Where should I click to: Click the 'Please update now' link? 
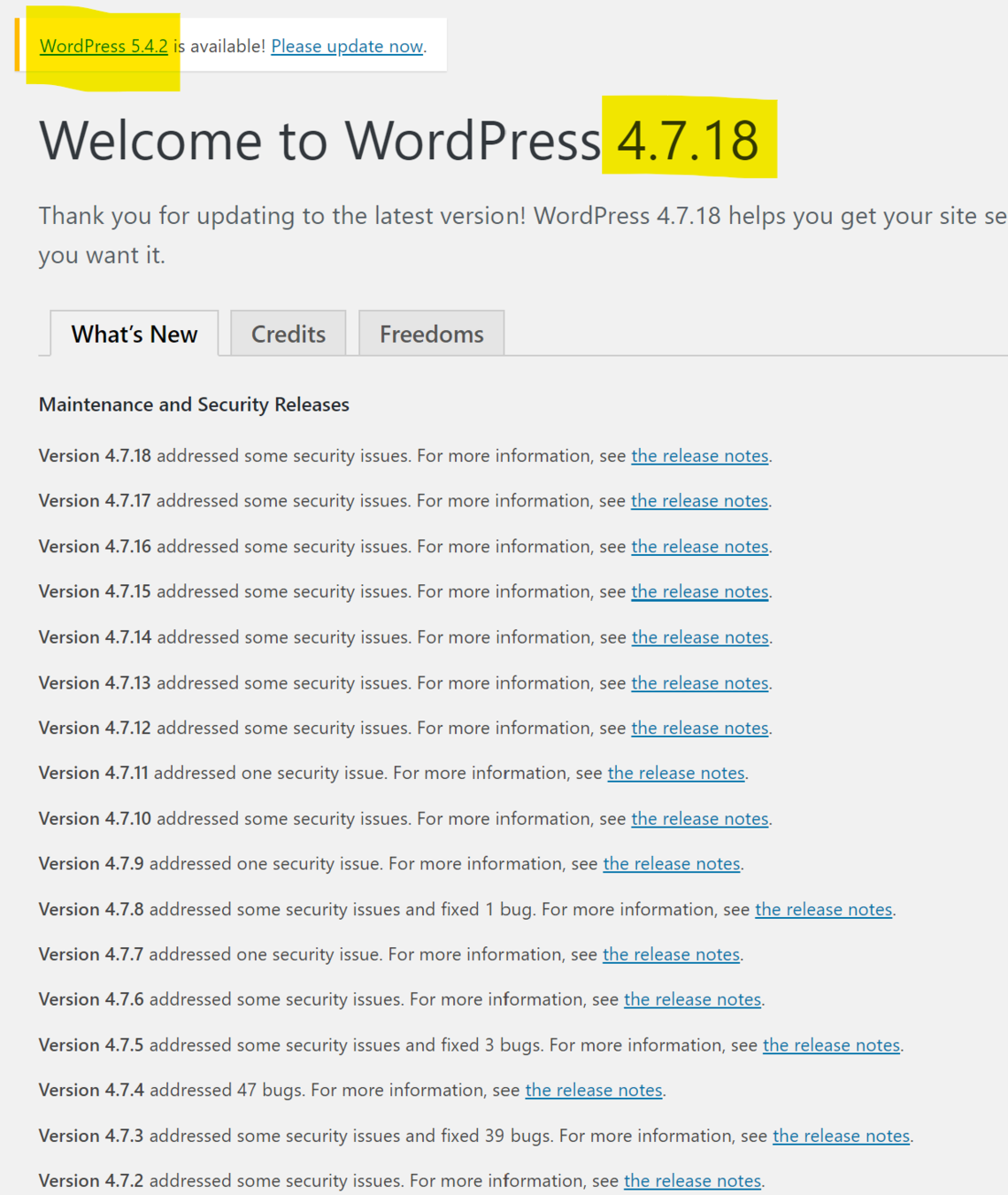coord(347,46)
